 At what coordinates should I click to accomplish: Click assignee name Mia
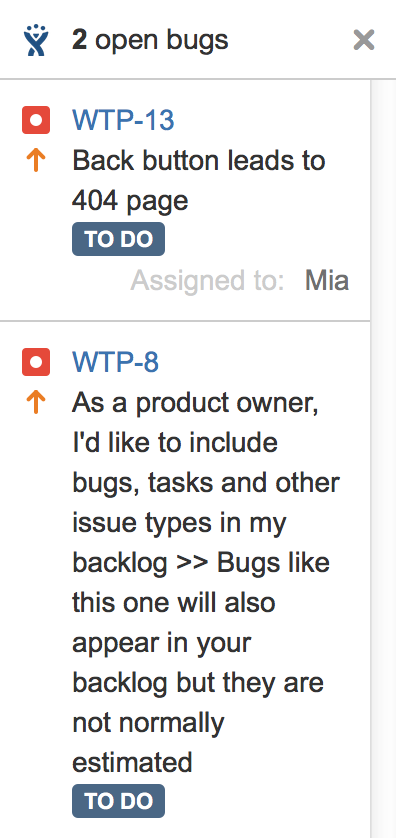point(327,281)
